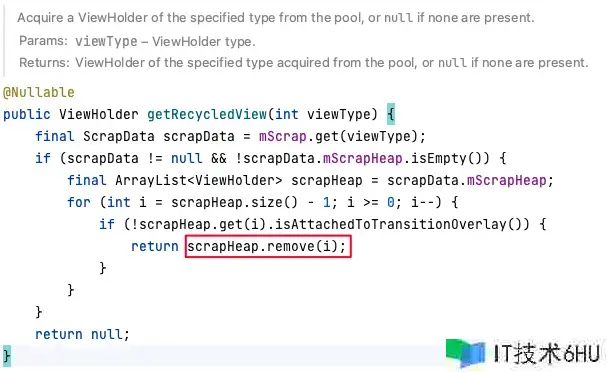Click the ViewHolder return type after public
The height and width of the screenshot is (372, 607).
tap(99, 114)
